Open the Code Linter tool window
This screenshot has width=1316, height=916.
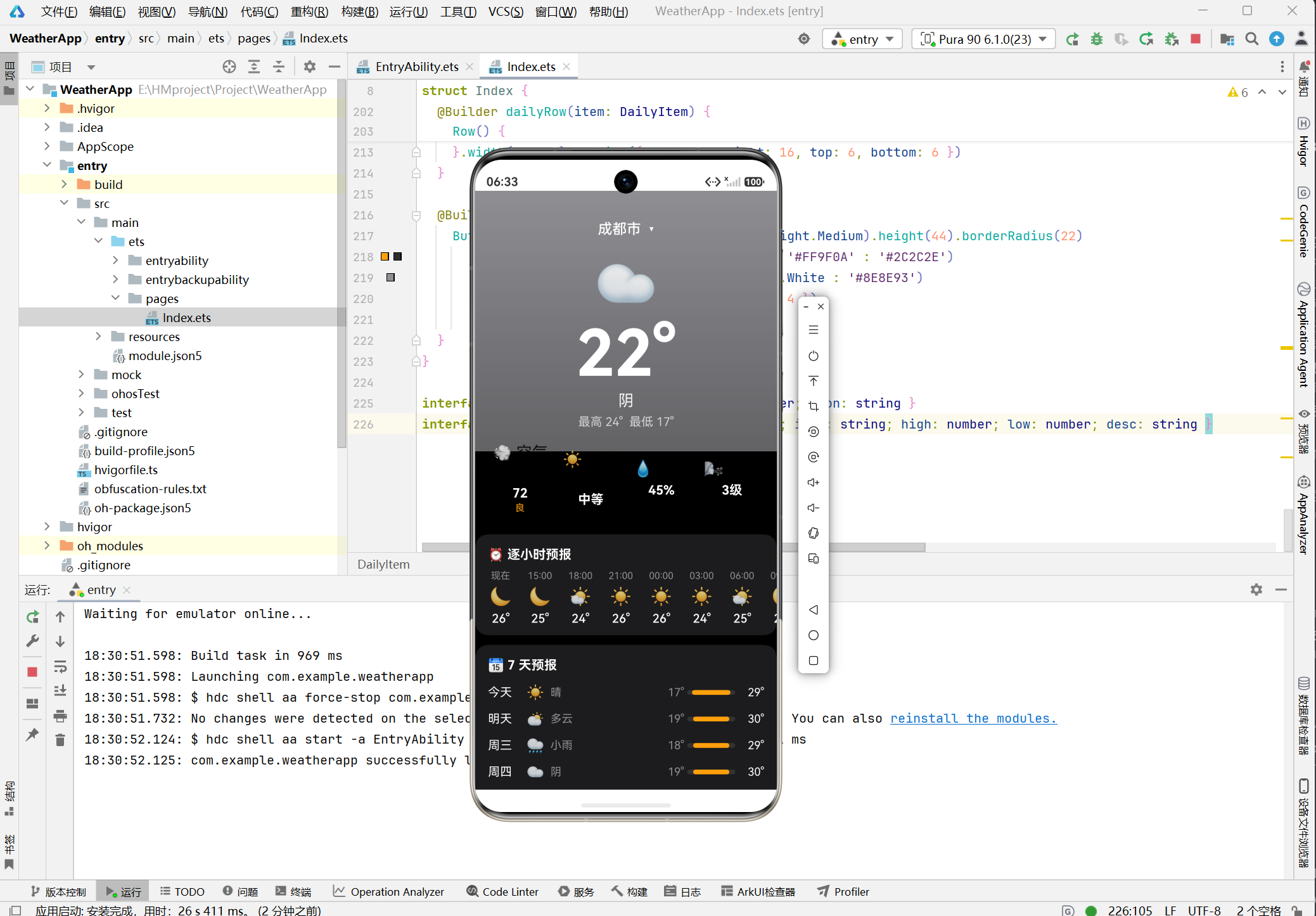point(502,891)
